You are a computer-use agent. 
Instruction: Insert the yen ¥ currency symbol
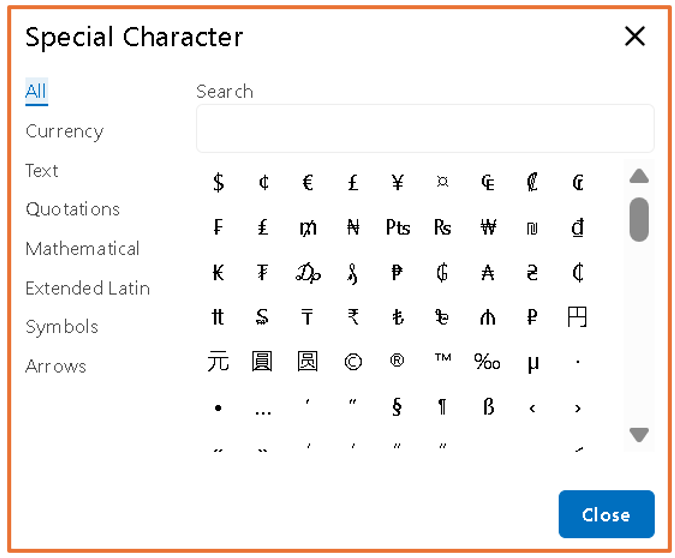(398, 183)
